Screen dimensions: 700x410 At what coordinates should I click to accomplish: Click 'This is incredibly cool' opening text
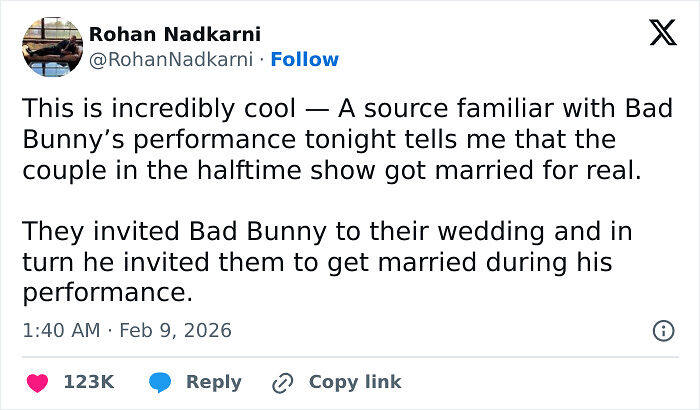coord(150,107)
